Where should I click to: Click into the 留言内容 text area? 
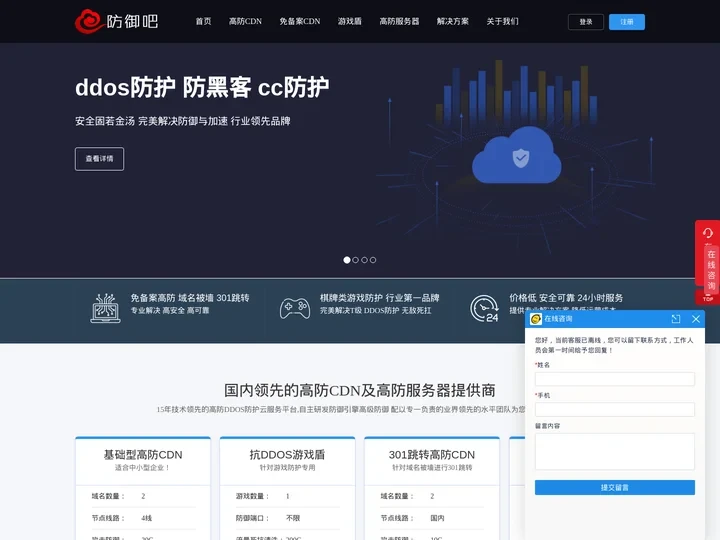tap(614, 451)
